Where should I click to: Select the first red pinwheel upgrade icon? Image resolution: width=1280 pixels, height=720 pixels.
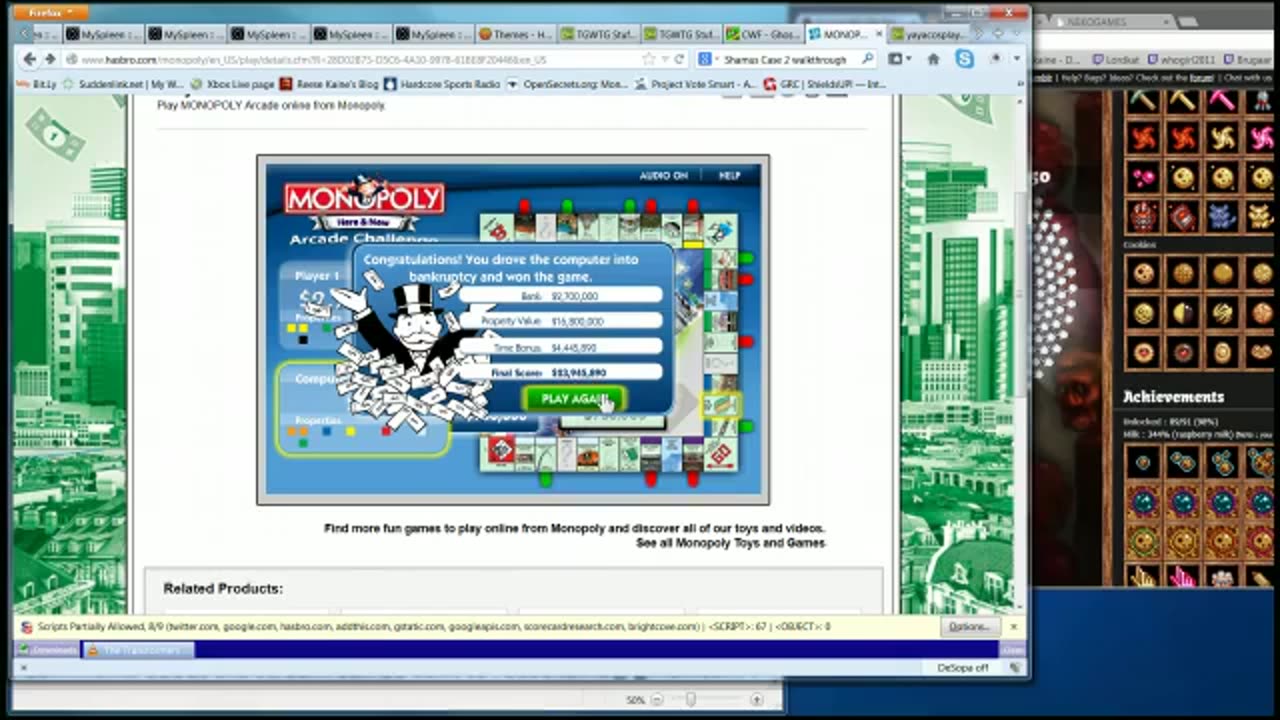coord(1144,137)
